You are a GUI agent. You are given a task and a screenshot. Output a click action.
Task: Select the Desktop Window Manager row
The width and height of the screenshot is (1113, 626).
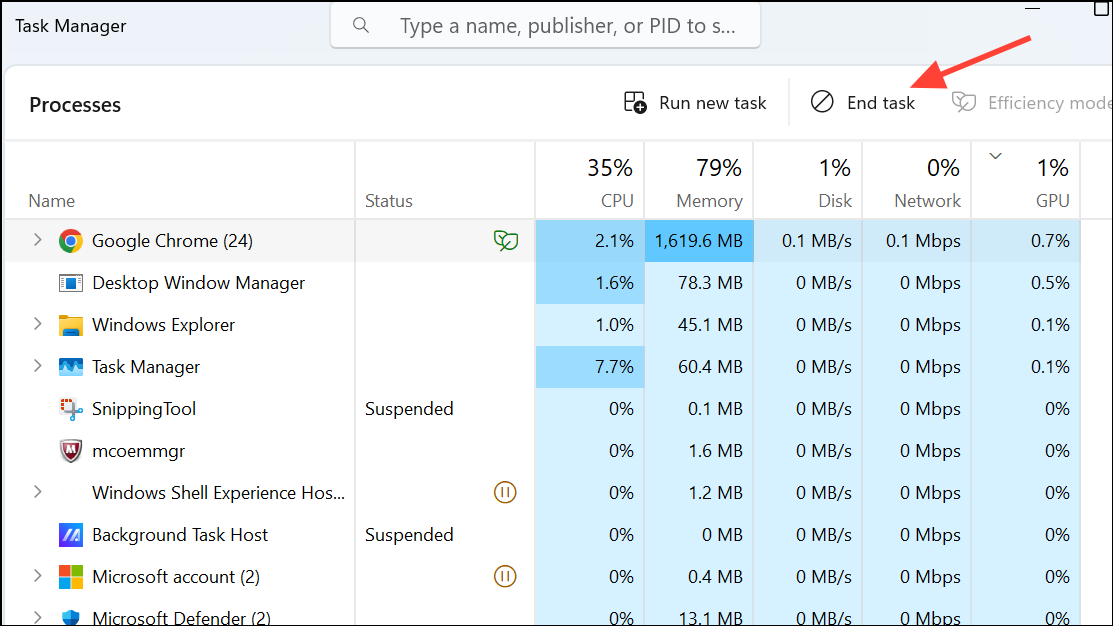542,282
